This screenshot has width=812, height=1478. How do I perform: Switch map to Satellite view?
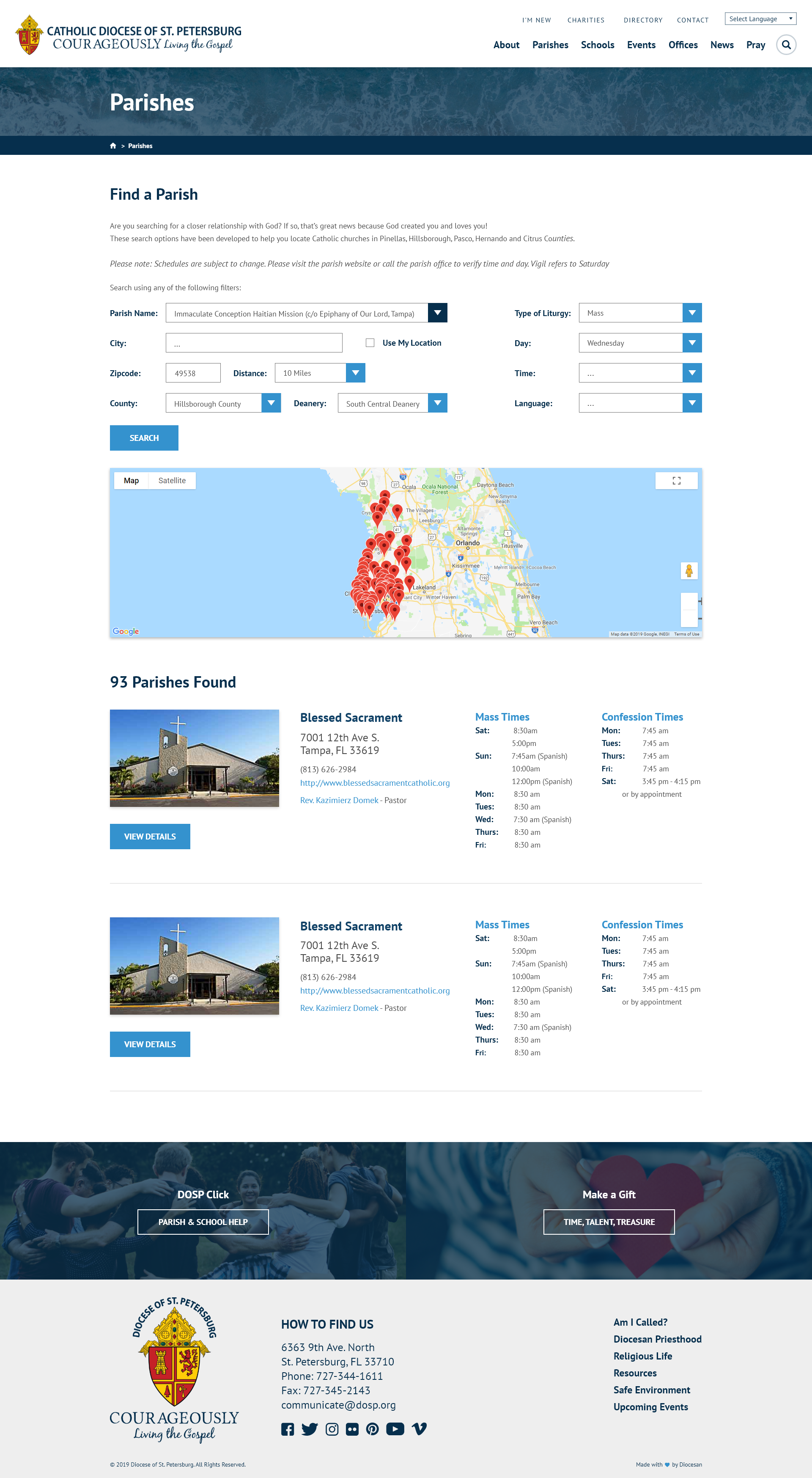point(171,481)
